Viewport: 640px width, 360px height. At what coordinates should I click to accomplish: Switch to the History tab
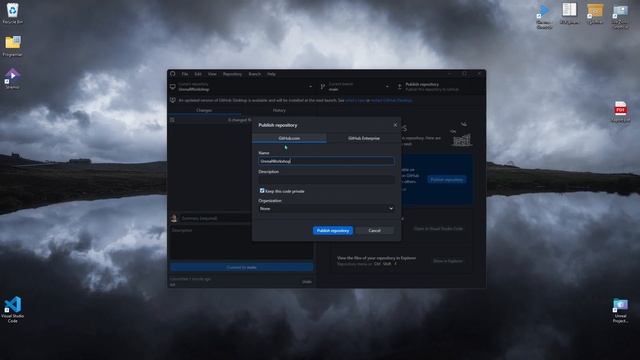coord(279,110)
